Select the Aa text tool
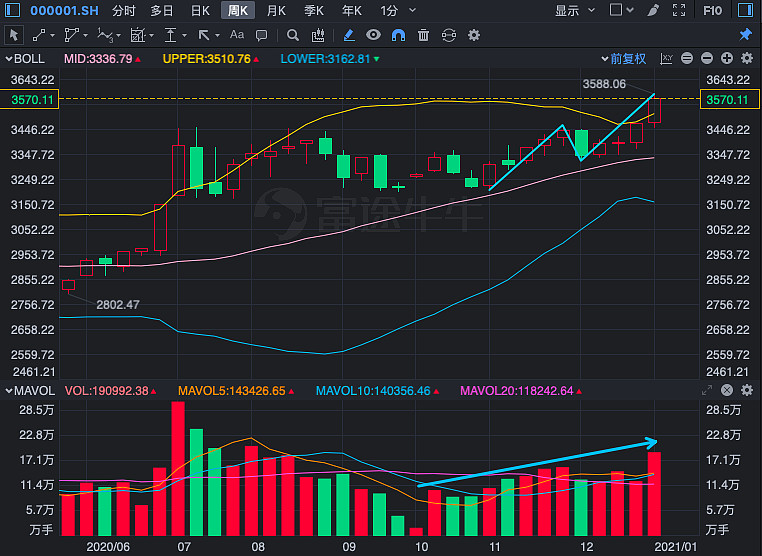Viewport: 762px width, 556px height. pos(237,35)
